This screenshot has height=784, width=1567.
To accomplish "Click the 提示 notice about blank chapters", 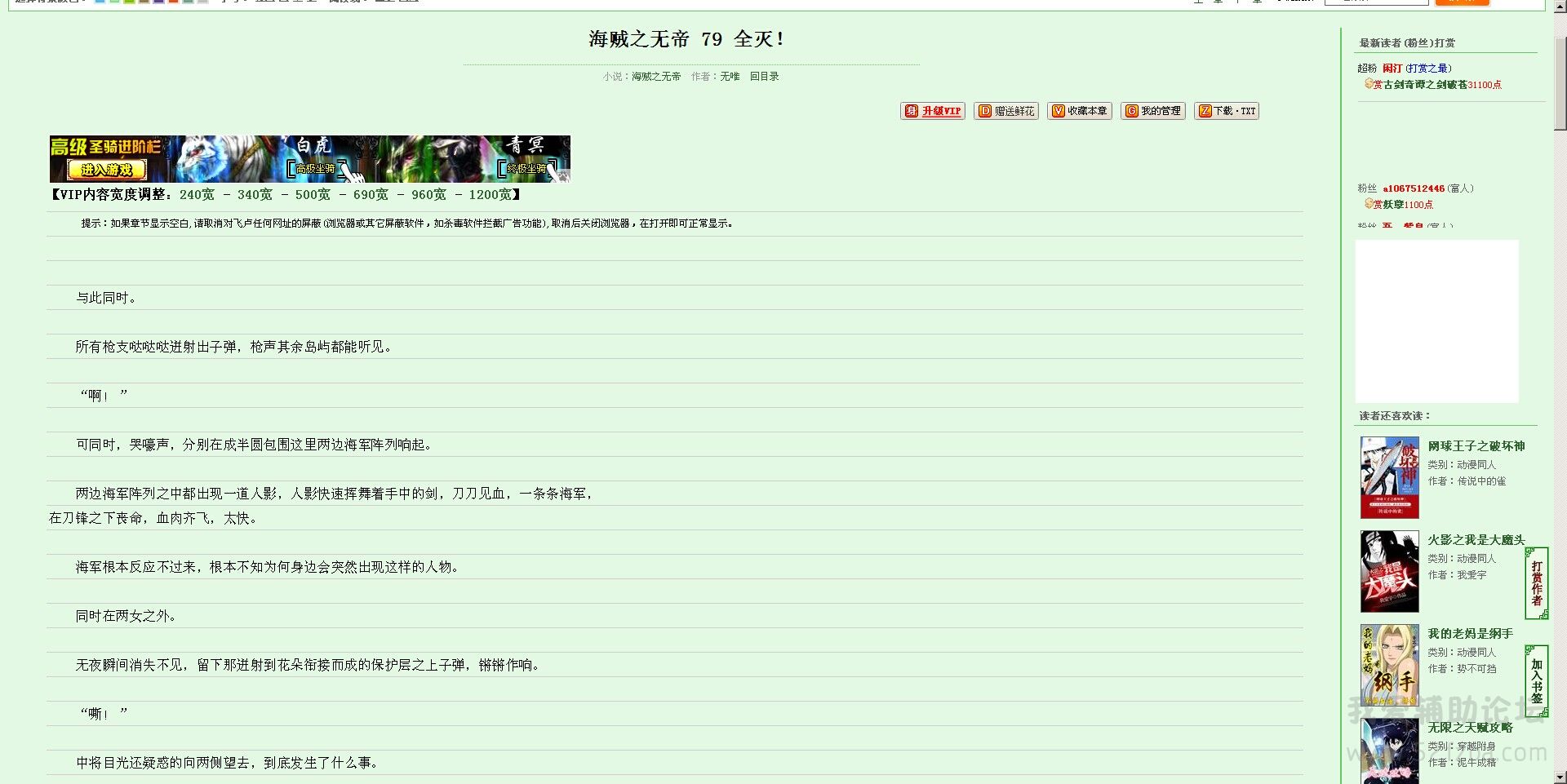I will coord(406,224).
